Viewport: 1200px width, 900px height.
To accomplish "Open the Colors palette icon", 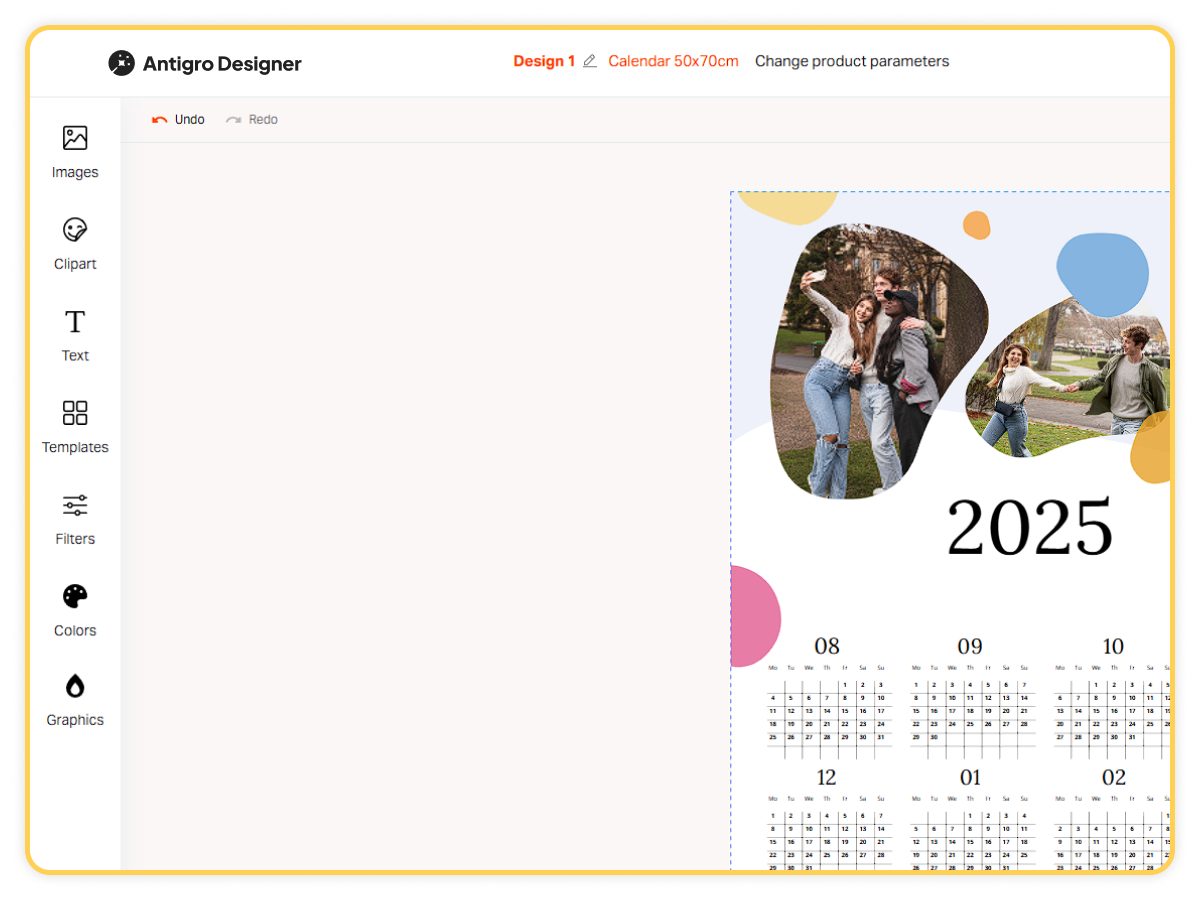I will (75, 597).
